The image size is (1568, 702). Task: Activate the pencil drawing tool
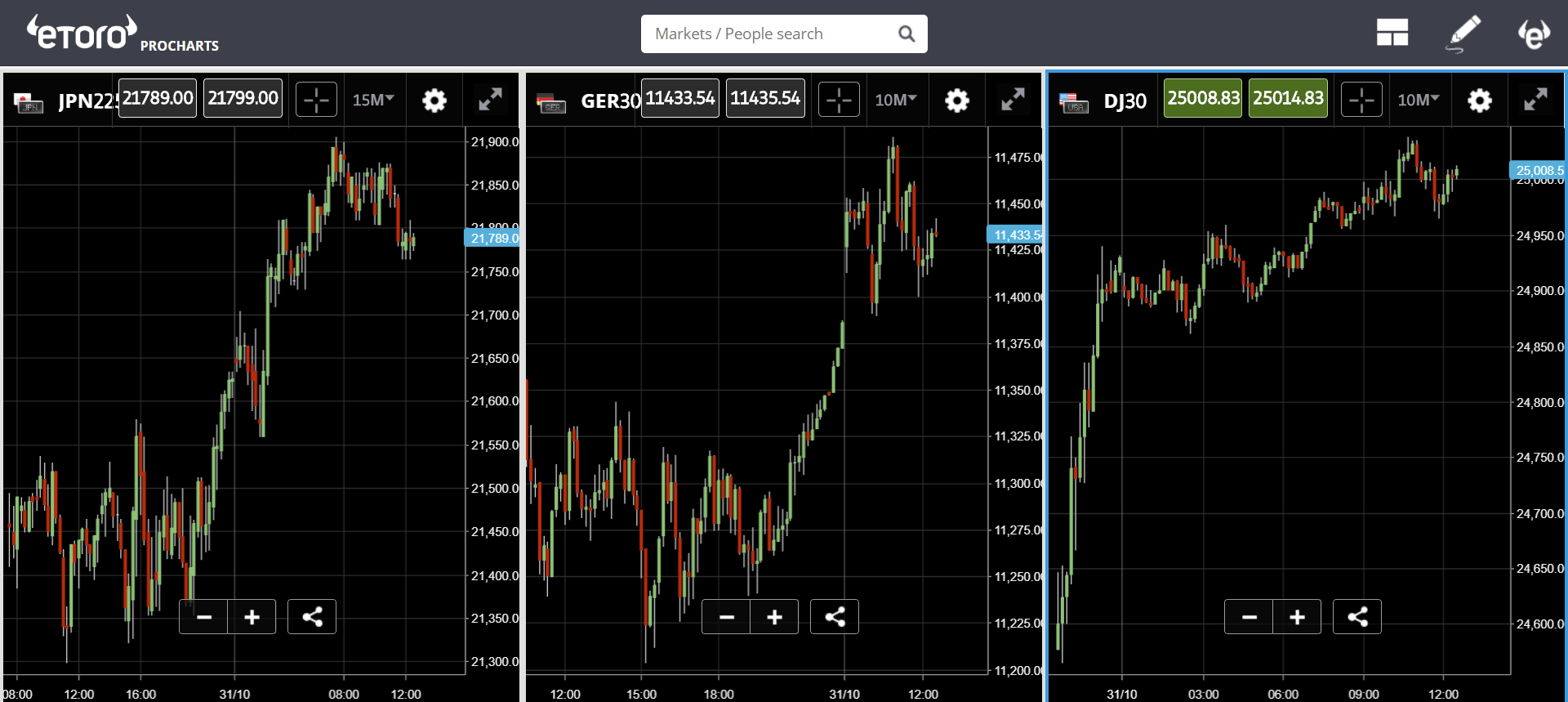(1463, 33)
